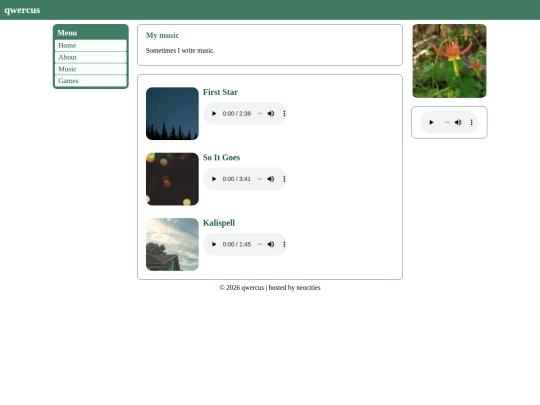Play the First Star track
This screenshot has width=540, height=405.
tap(214, 113)
